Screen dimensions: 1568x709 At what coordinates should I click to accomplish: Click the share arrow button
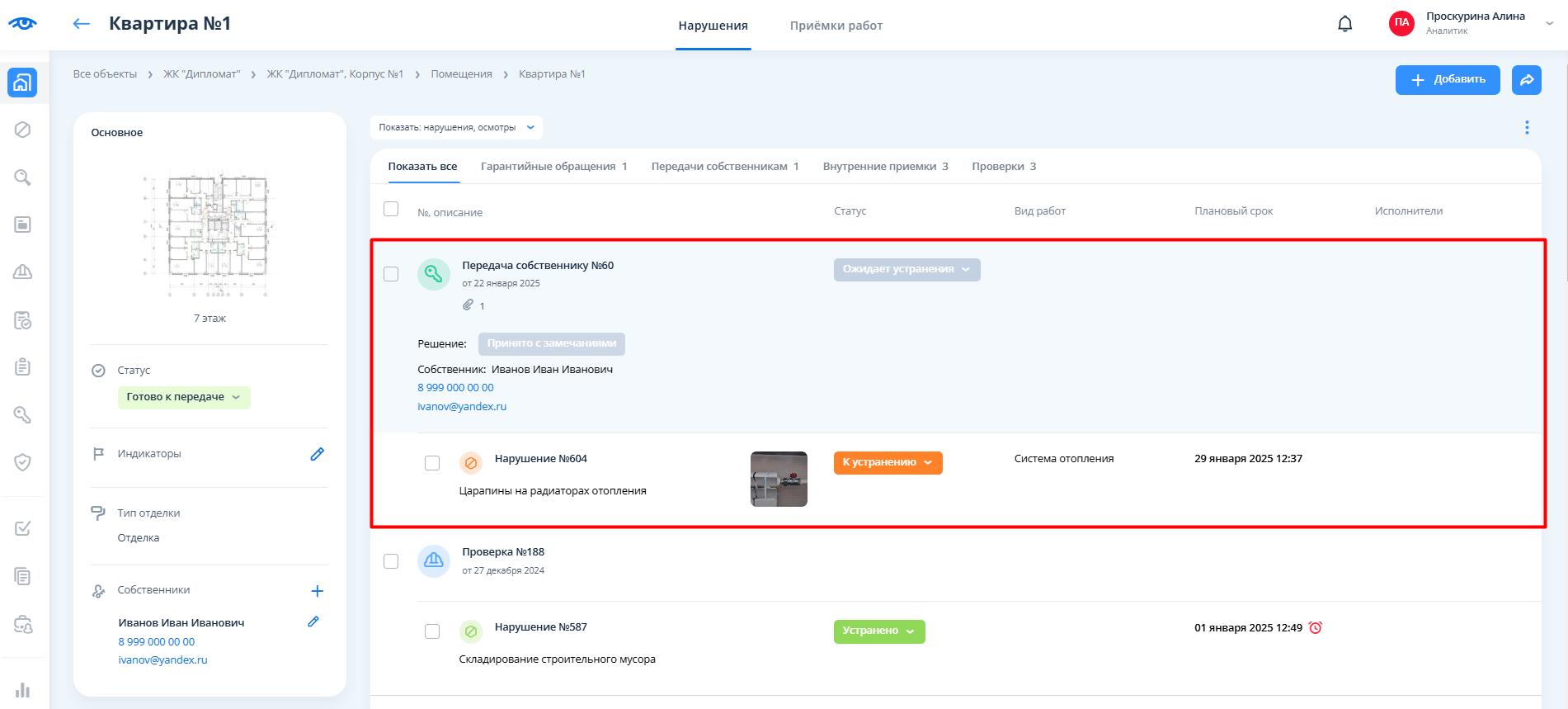pos(1526,80)
